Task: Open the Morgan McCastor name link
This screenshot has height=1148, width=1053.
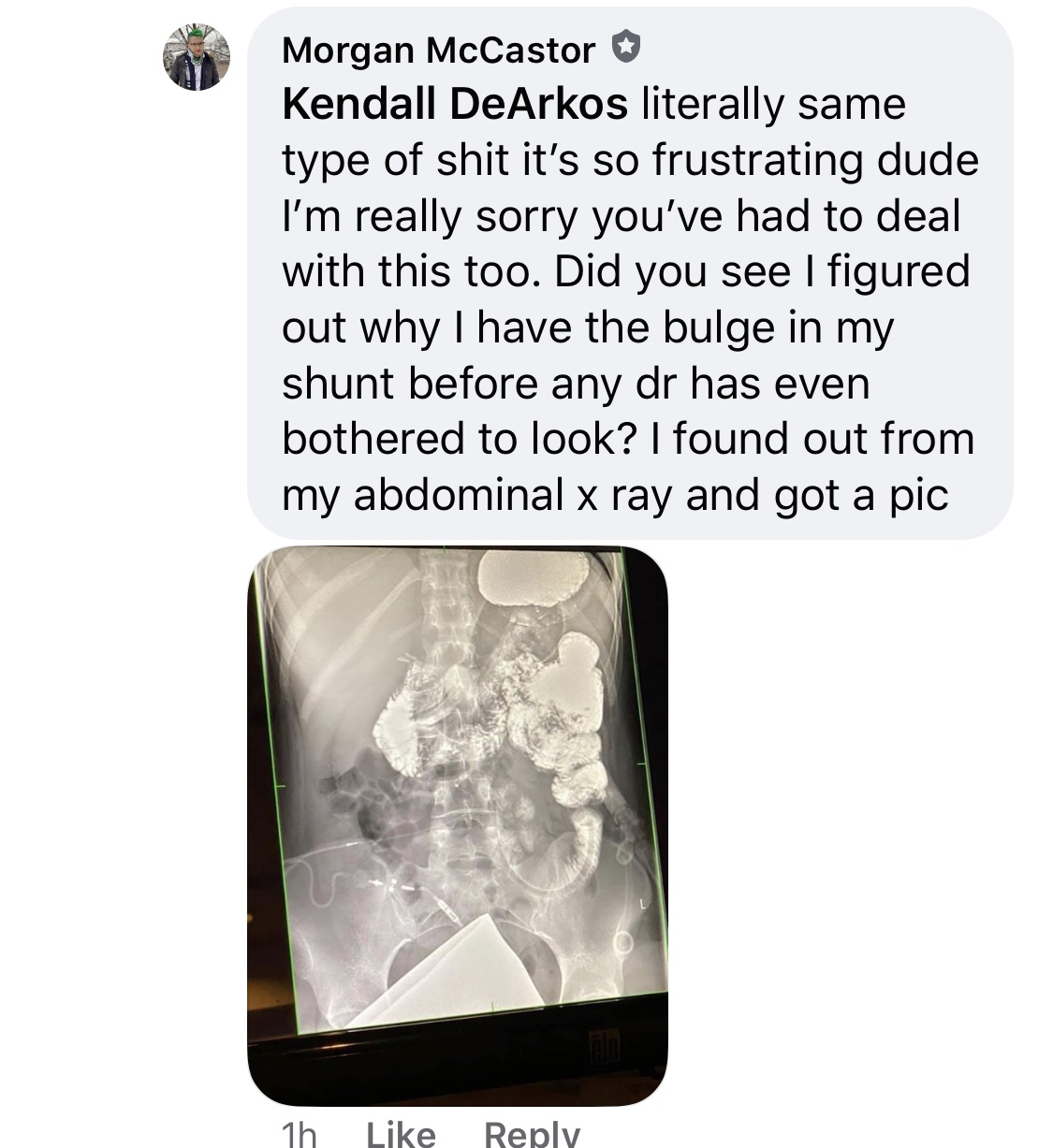Action: click(x=438, y=50)
